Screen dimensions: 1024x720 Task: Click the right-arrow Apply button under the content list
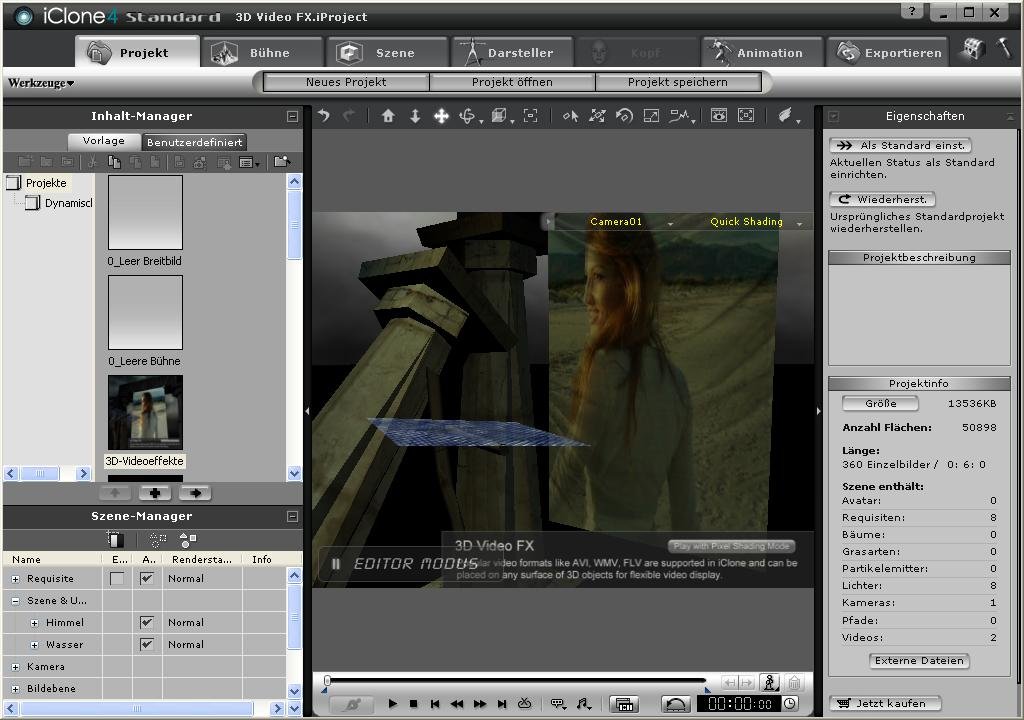pos(195,493)
